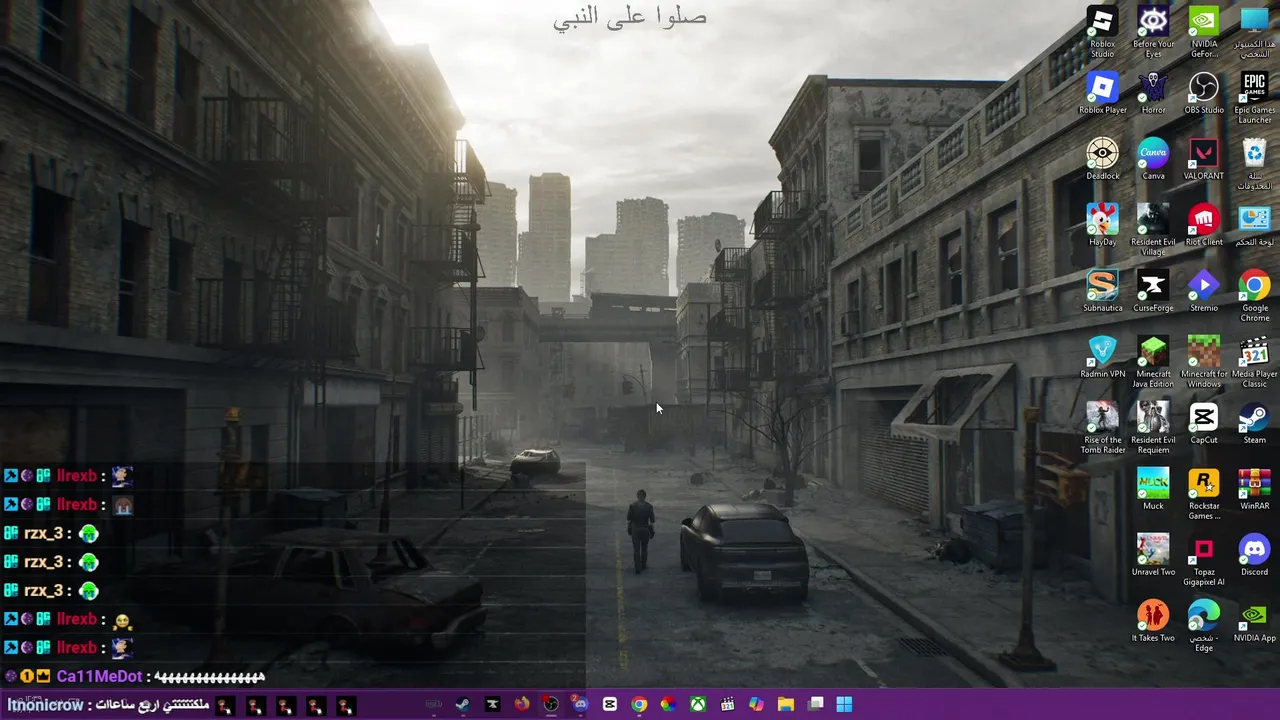Switch to Media Player Classic in the taskbar
This screenshot has height=720, width=1280.
pos(727,704)
